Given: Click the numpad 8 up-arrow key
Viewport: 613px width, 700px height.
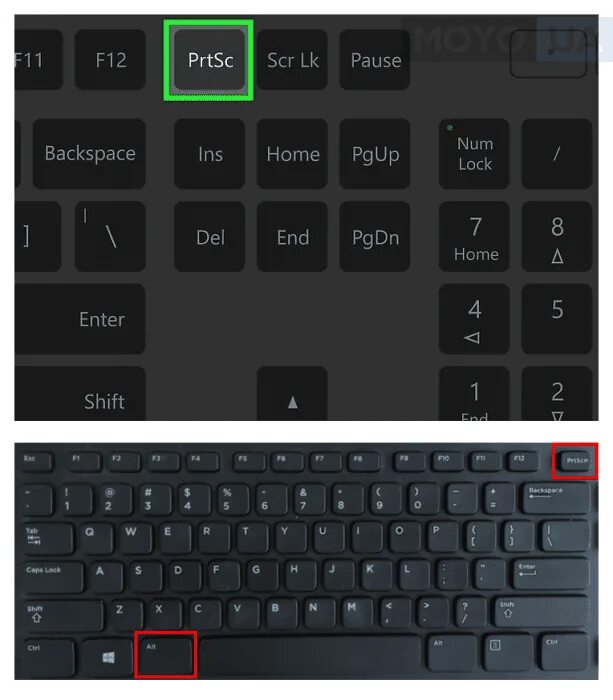Looking at the screenshot, I should (557, 237).
